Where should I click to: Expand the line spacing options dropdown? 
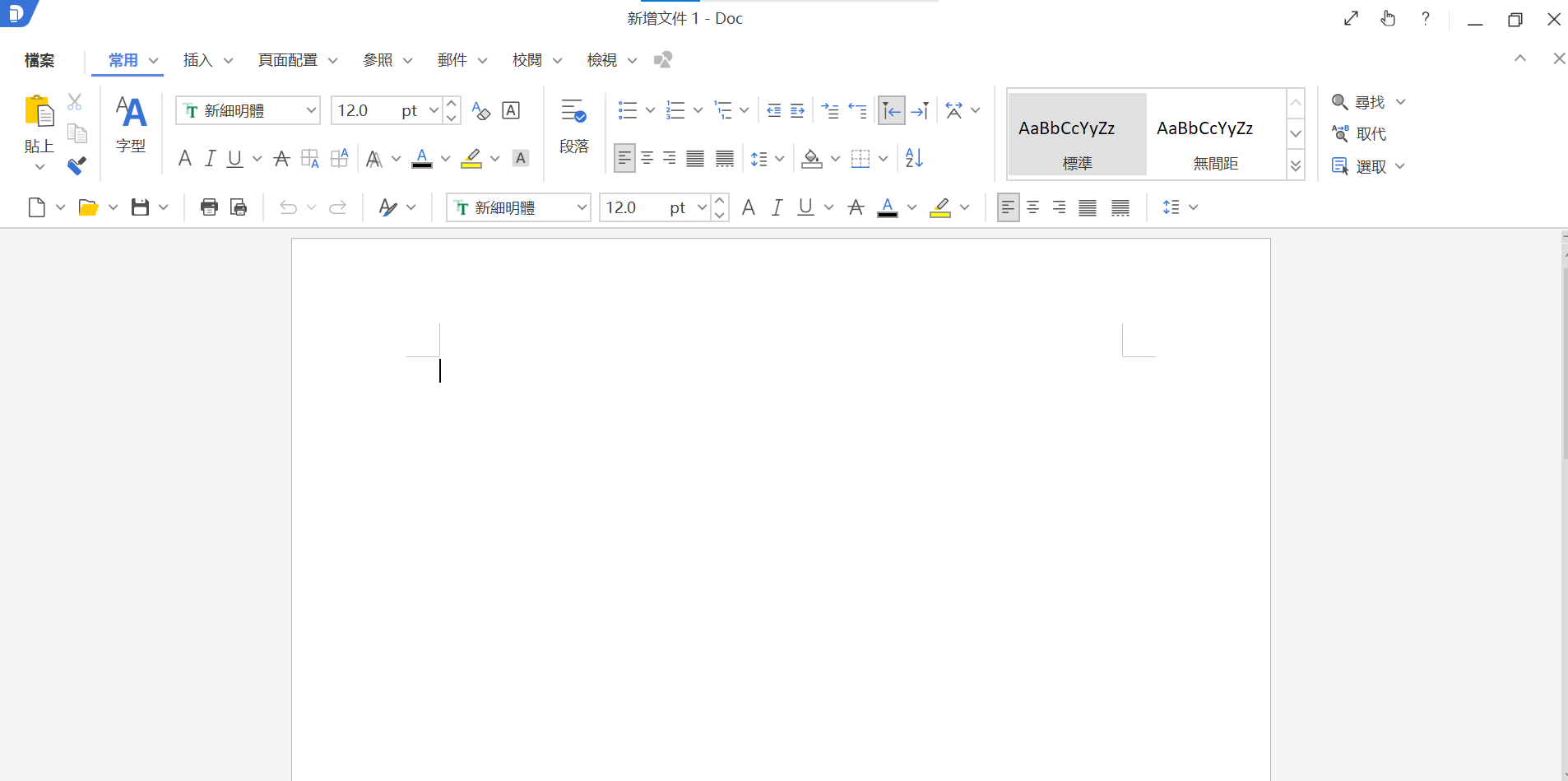[778, 158]
